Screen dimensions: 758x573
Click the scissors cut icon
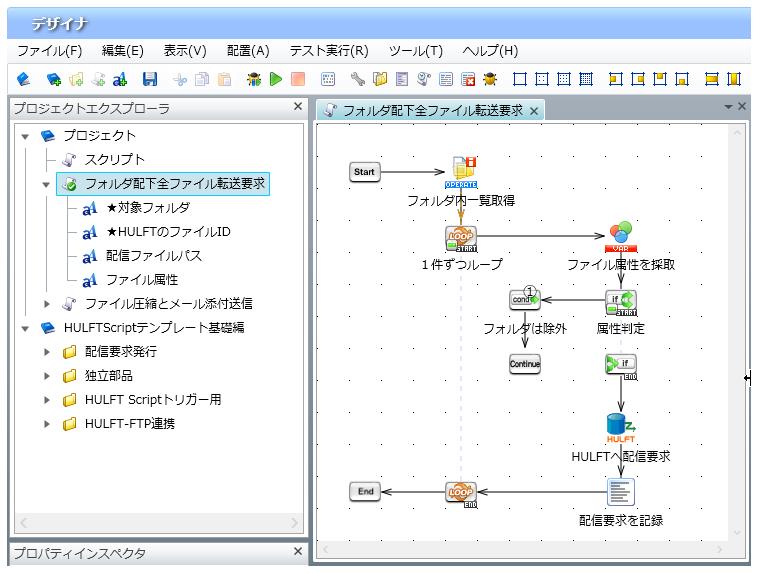tap(180, 79)
